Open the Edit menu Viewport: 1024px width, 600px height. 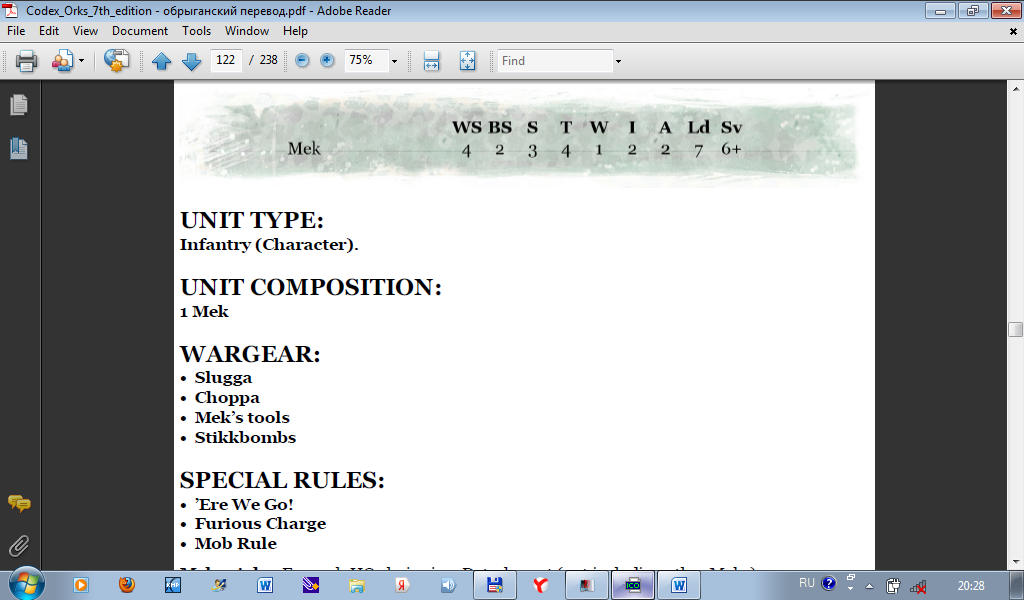(49, 31)
